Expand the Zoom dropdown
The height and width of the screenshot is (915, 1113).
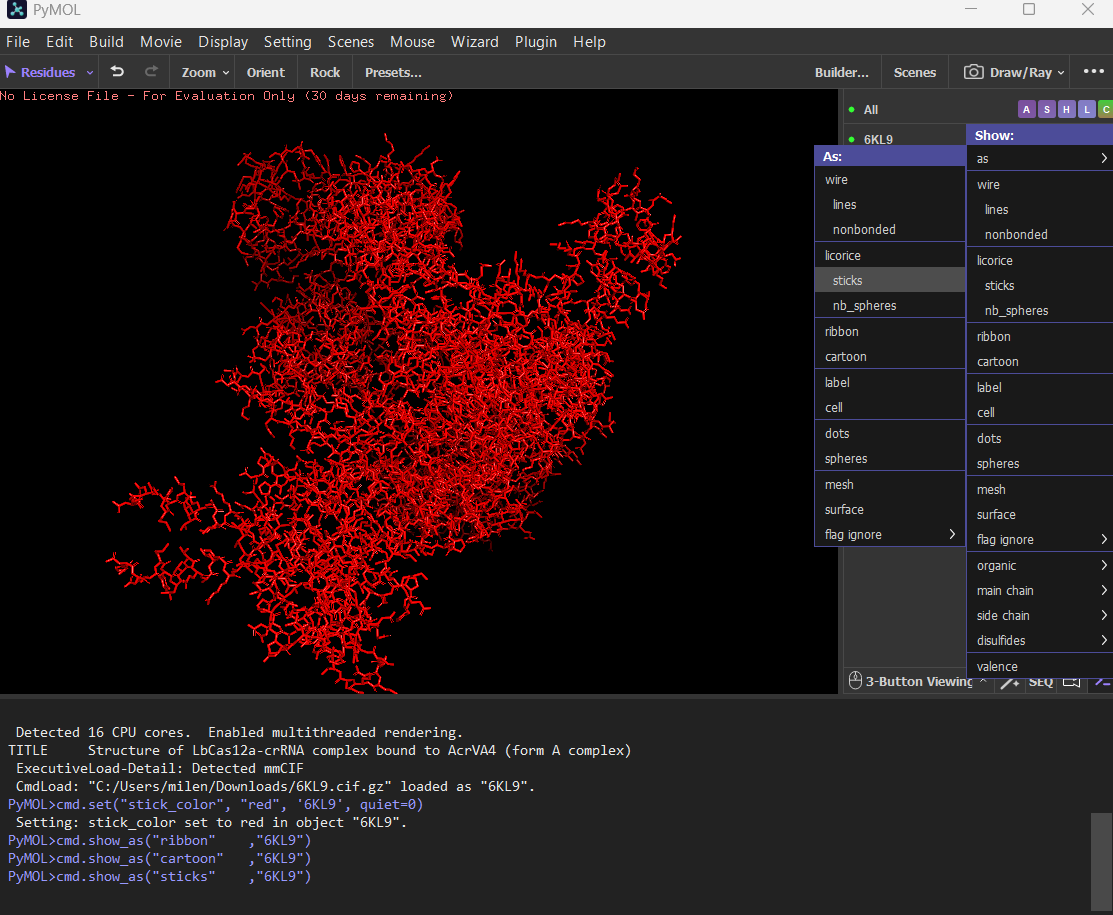(205, 72)
